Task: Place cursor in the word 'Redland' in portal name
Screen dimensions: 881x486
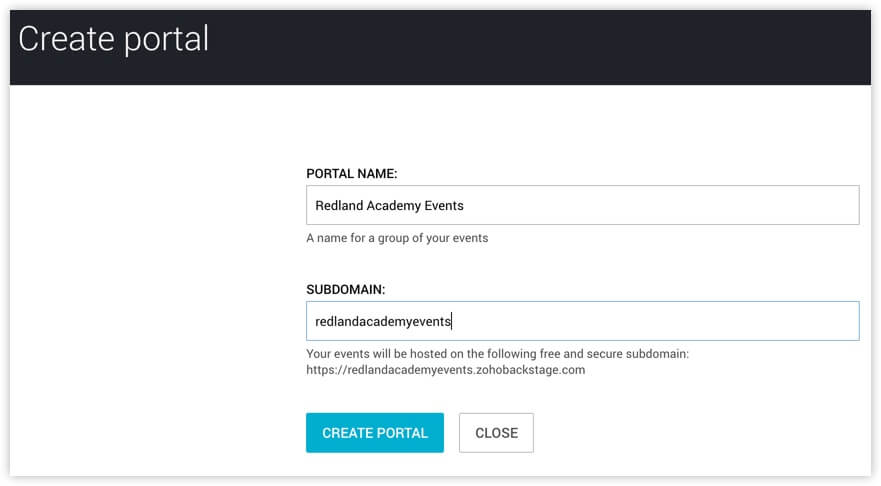Action: (339, 206)
